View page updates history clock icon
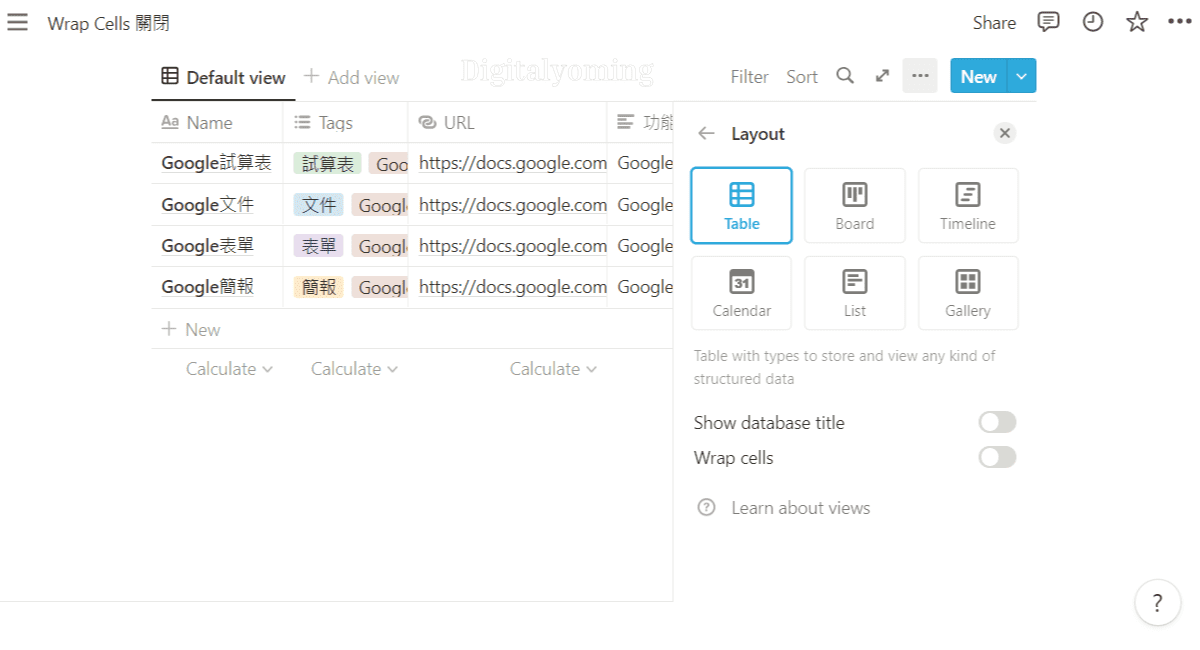 pyautogui.click(x=1093, y=22)
